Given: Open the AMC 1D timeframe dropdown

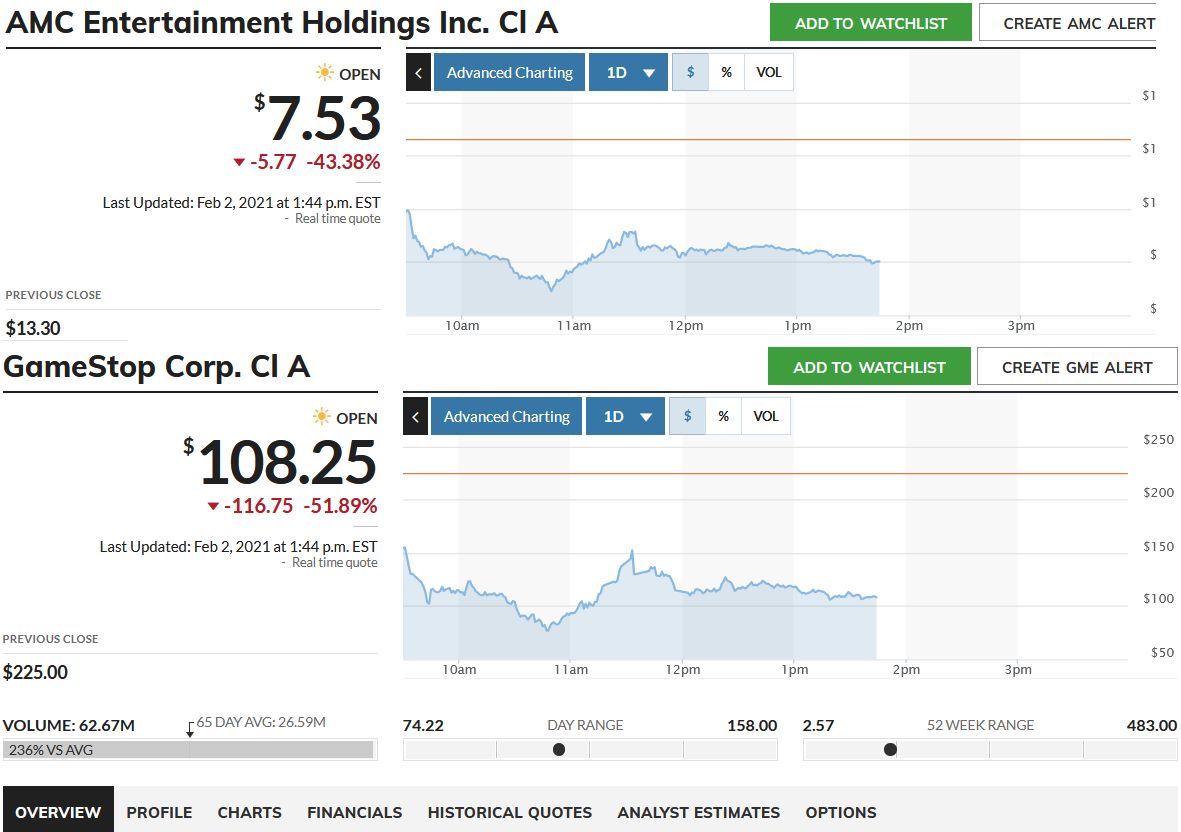Looking at the screenshot, I should click(629, 73).
